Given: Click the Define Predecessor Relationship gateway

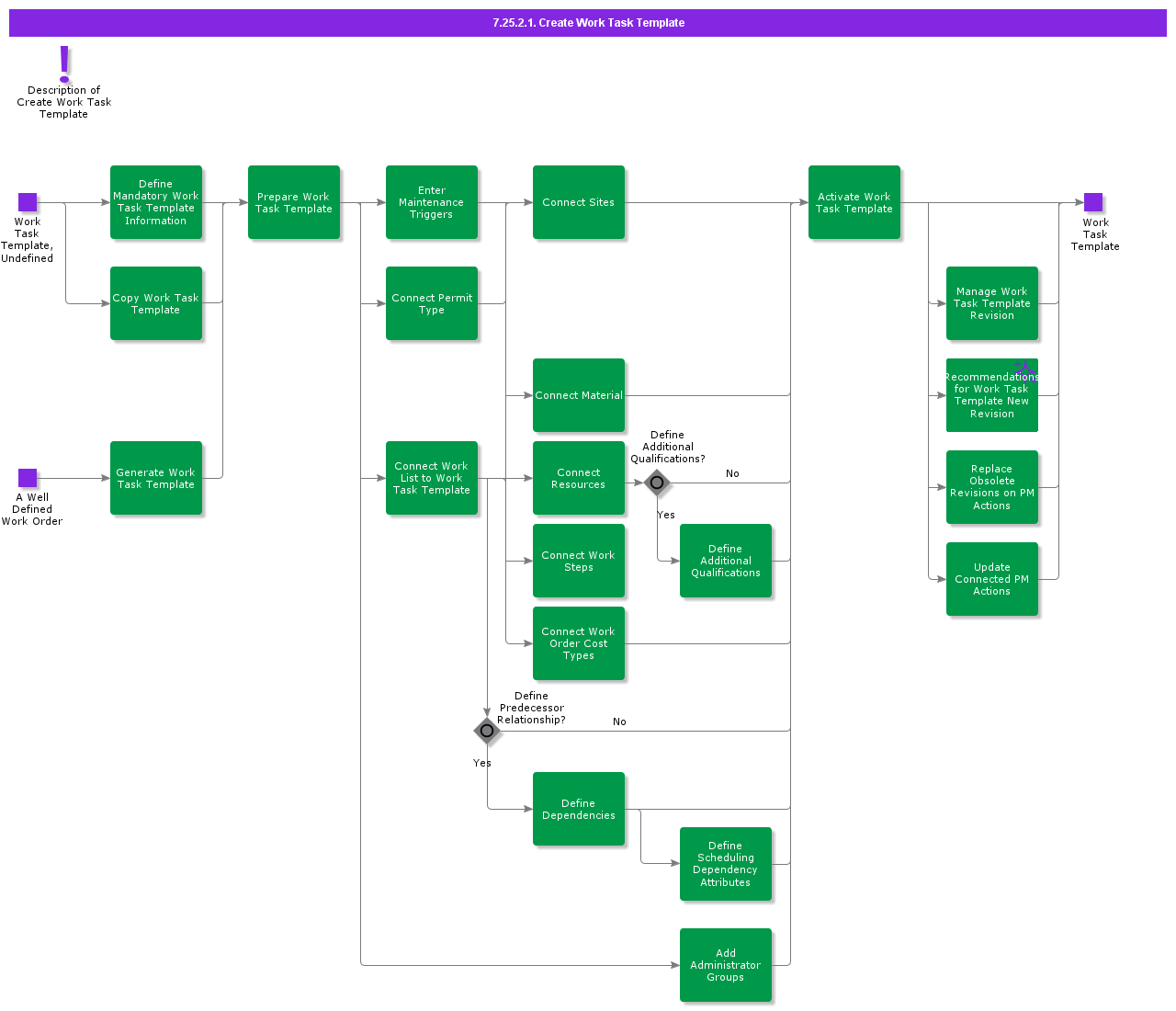Looking at the screenshot, I should (487, 731).
